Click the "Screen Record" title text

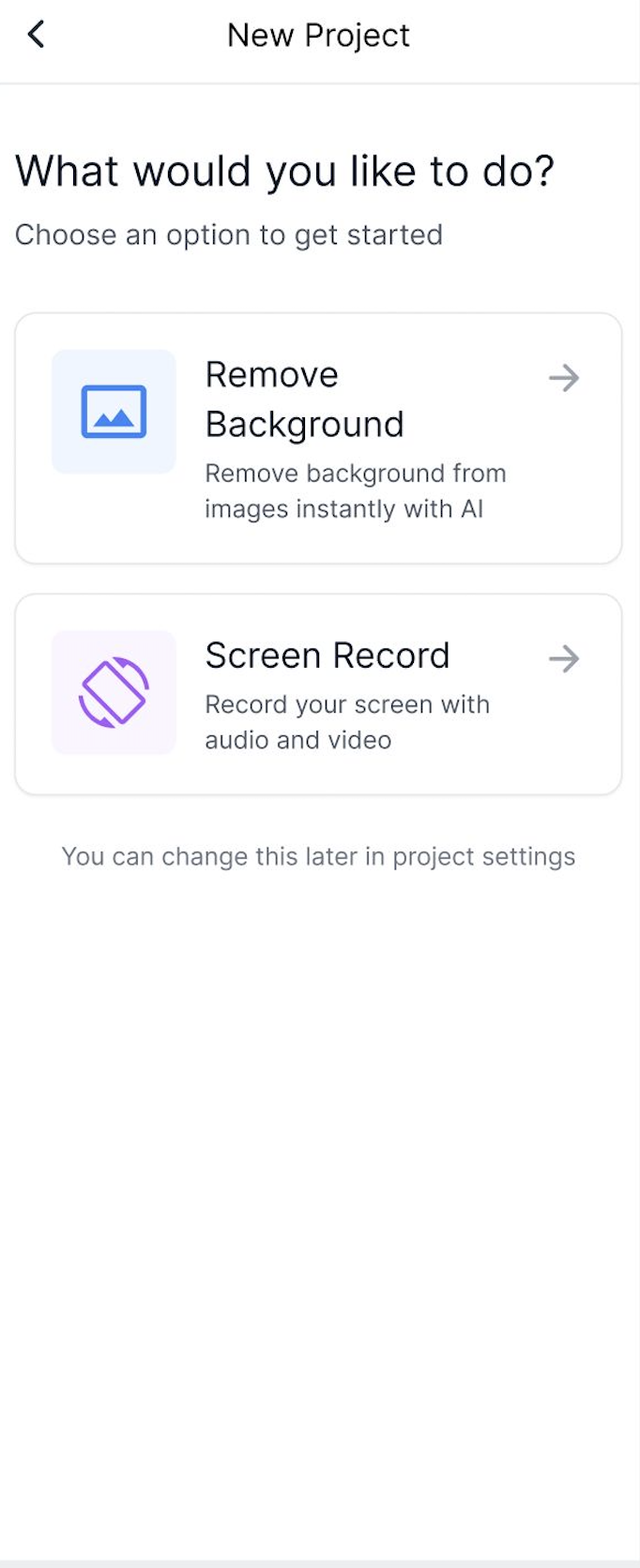pos(328,656)
